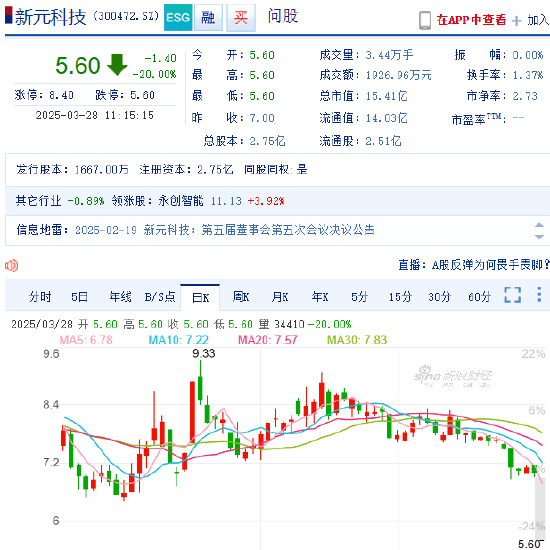The width and height of the screenshot is (550, 550).
Task: Click the green down arrow price indicator
Action: [x=117, y=65]
